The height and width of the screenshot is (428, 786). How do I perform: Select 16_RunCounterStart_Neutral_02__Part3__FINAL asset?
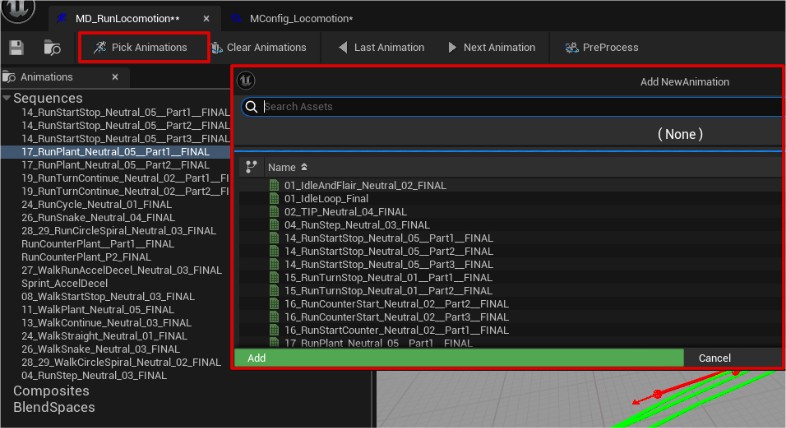(397, 317)
